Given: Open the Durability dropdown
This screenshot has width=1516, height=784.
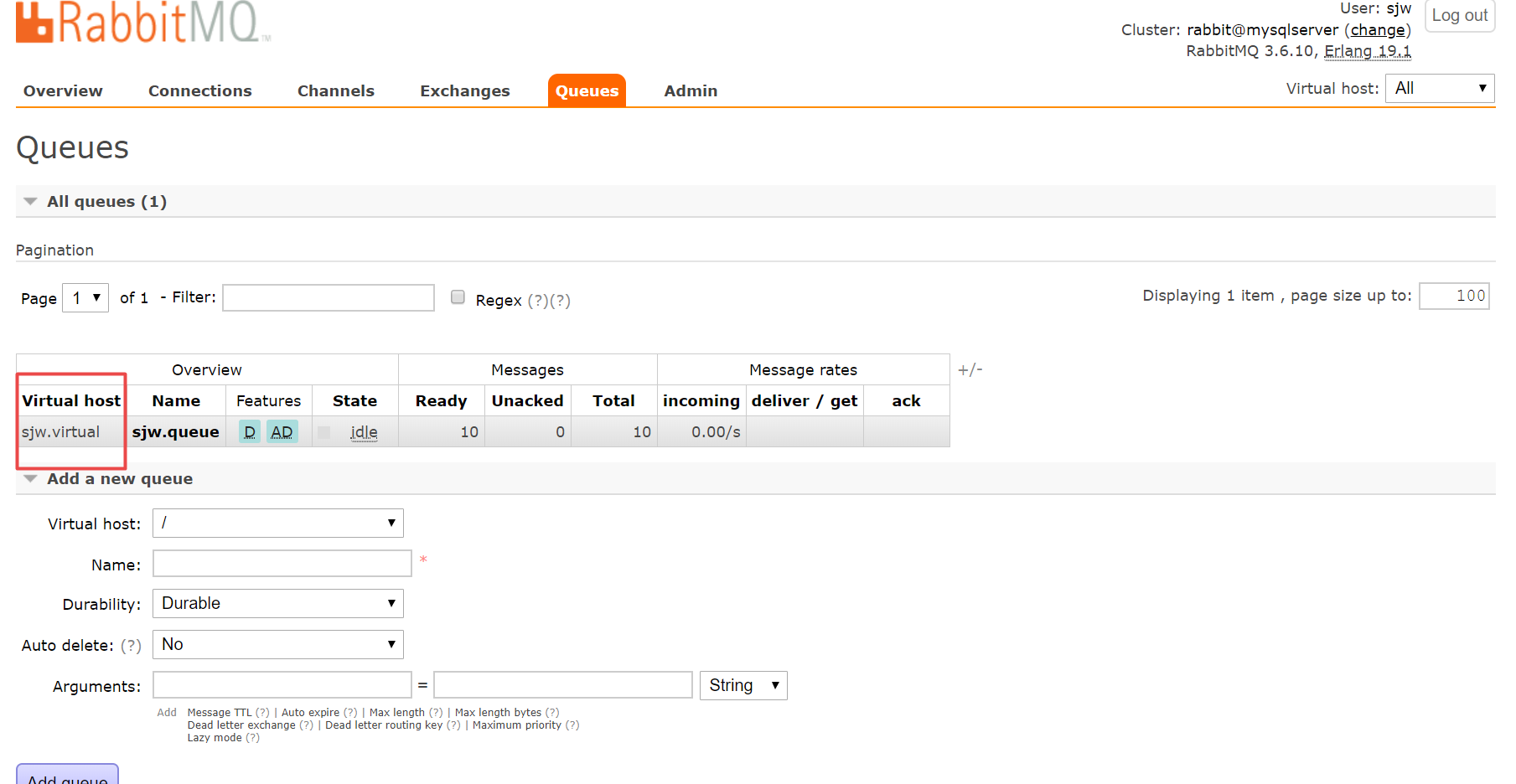Looking at the screenshot, I should (278, 603).
